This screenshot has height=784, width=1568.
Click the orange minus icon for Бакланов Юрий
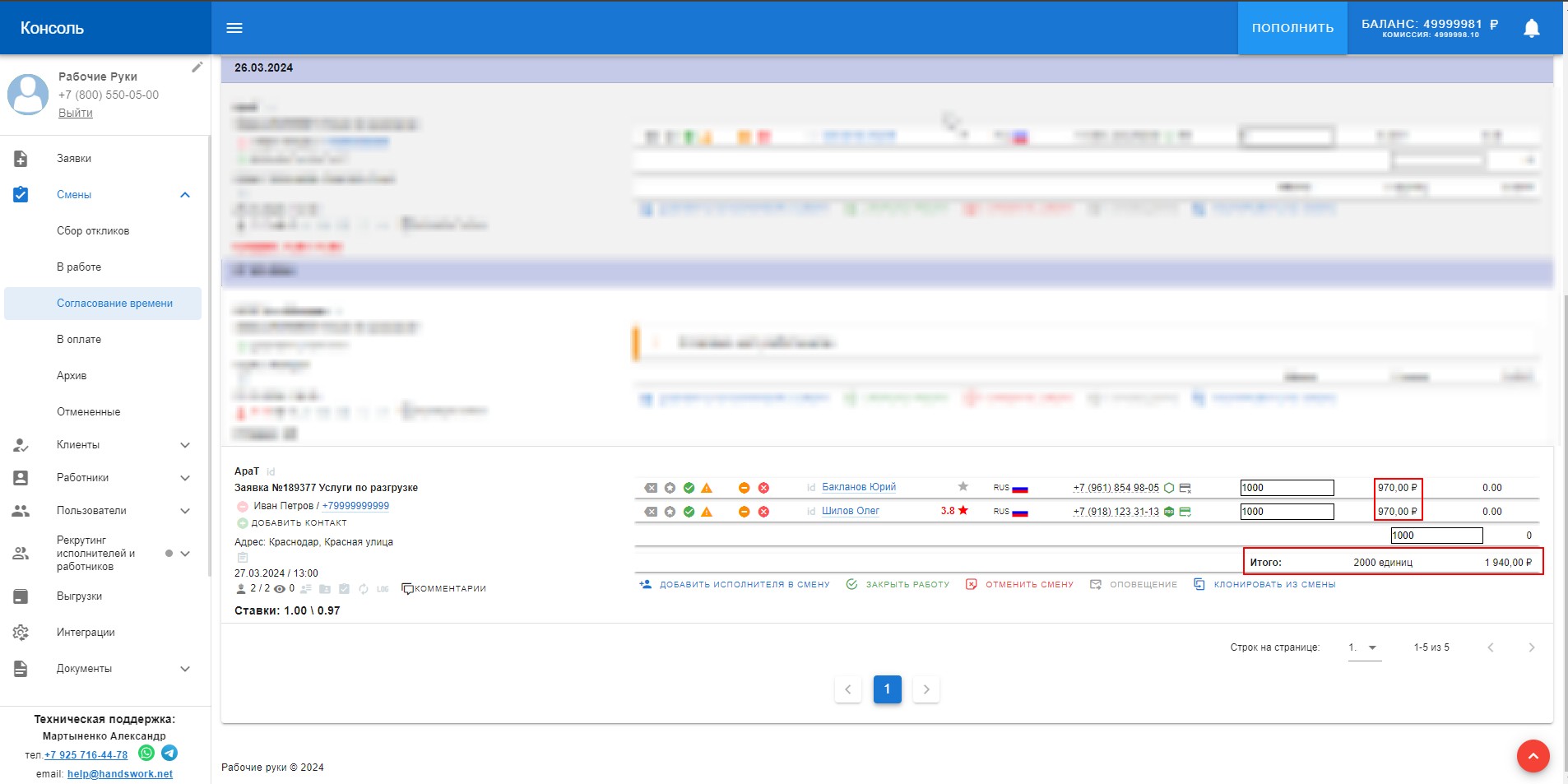pyautogui.click(x=744, y=488)
